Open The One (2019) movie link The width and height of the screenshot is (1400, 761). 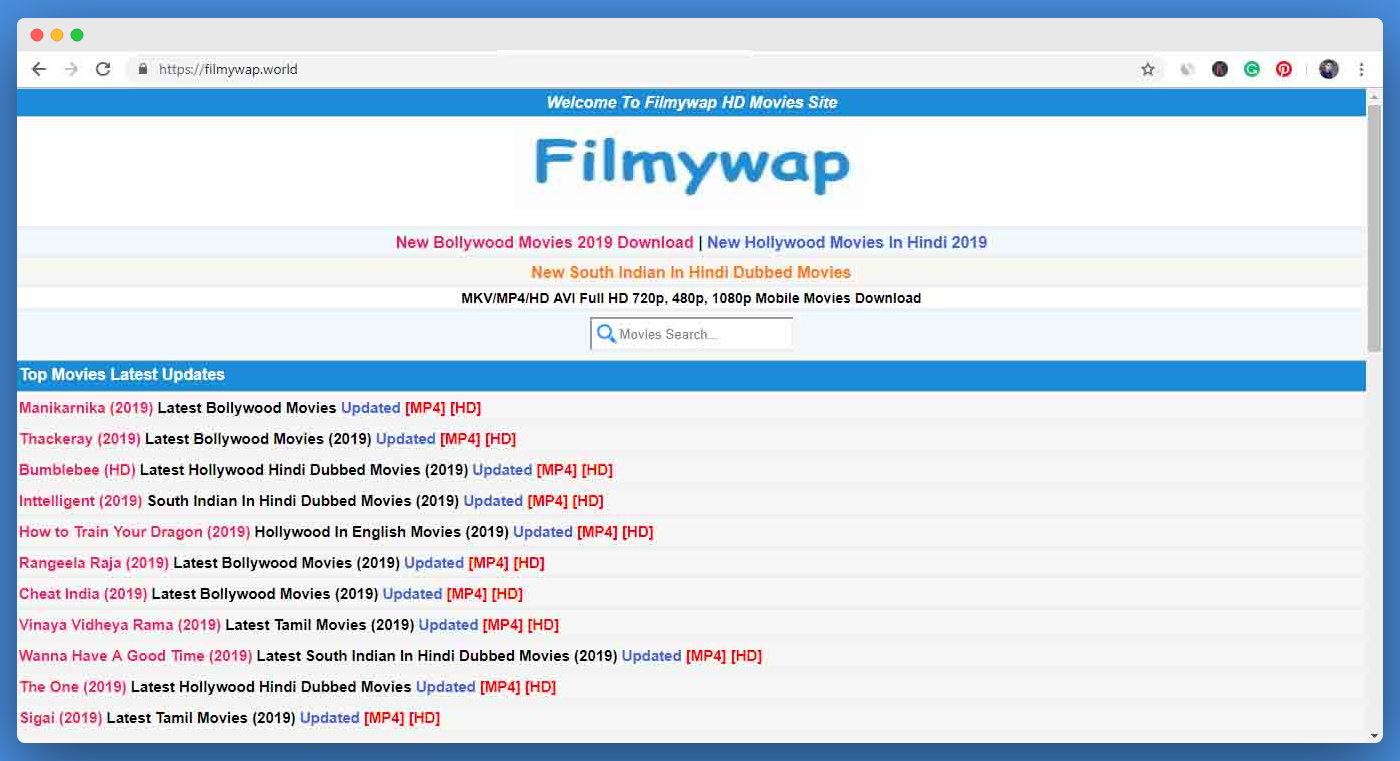[73, 687]
